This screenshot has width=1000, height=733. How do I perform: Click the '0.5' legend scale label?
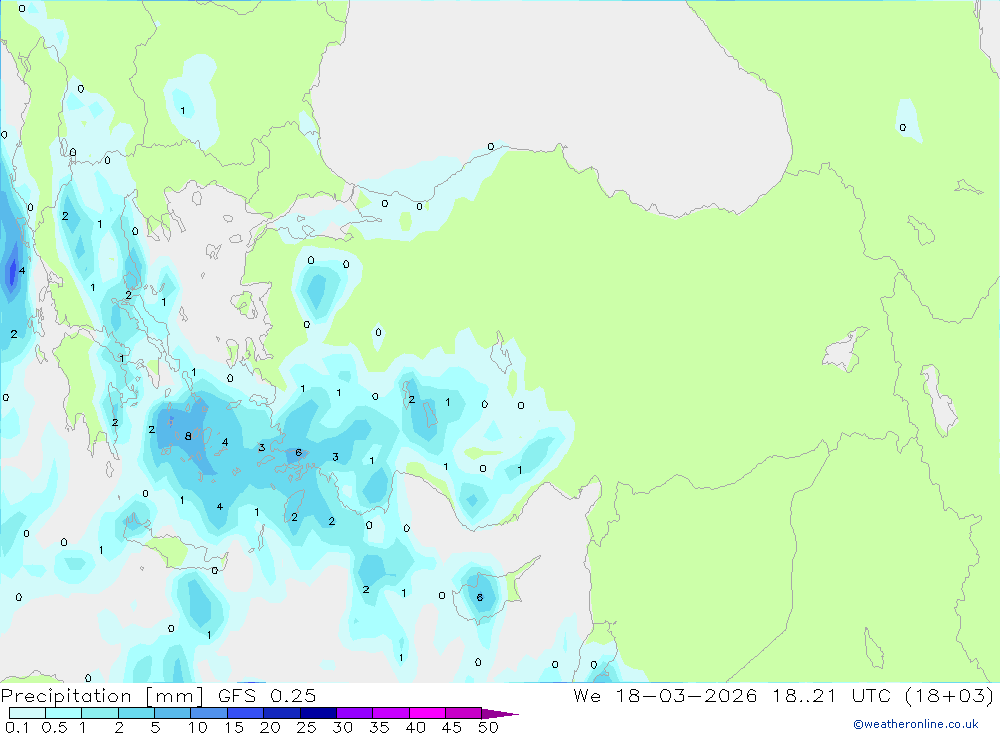coord(54,727)
